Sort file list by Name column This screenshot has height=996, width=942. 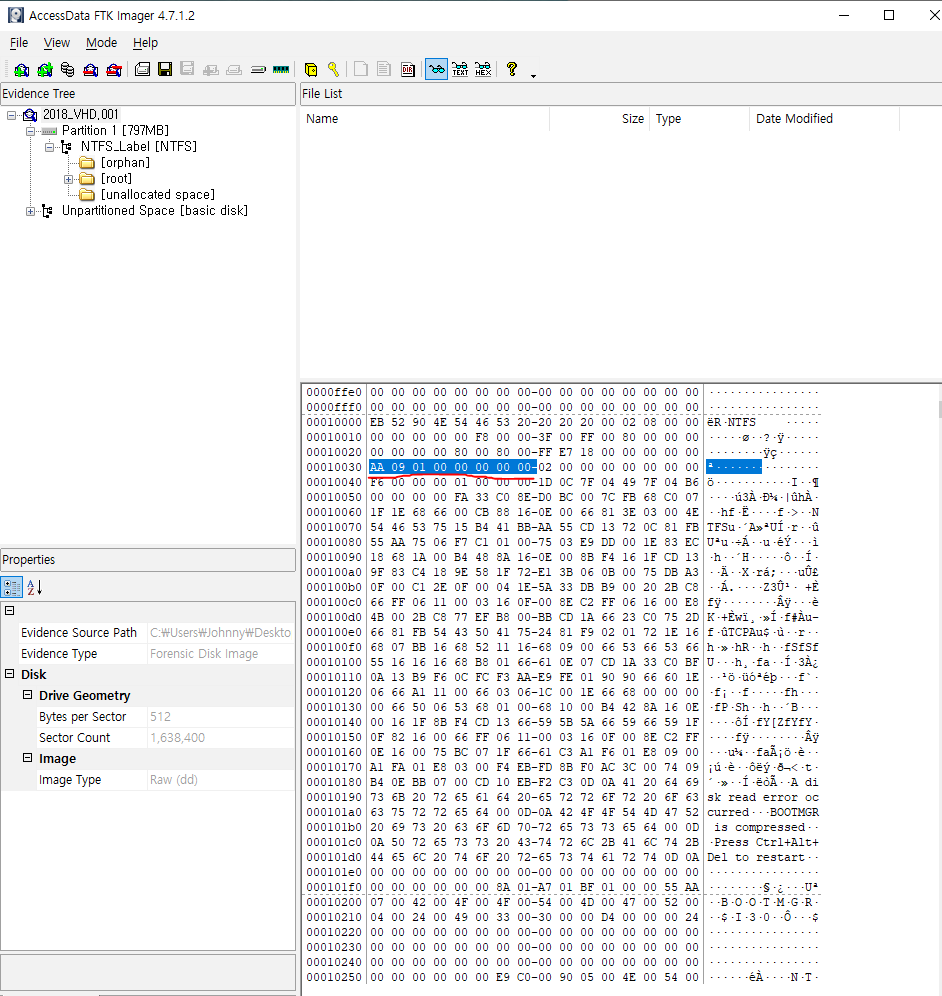(424, 119)
